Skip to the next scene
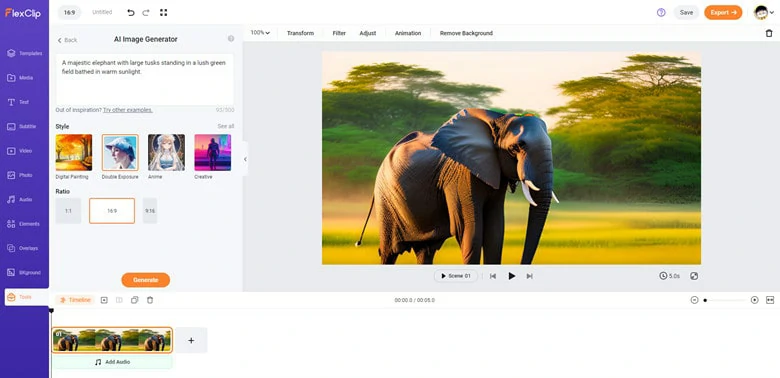Image resolution: width=780 pixels, height=378 pixels. [x=529, y=276]
